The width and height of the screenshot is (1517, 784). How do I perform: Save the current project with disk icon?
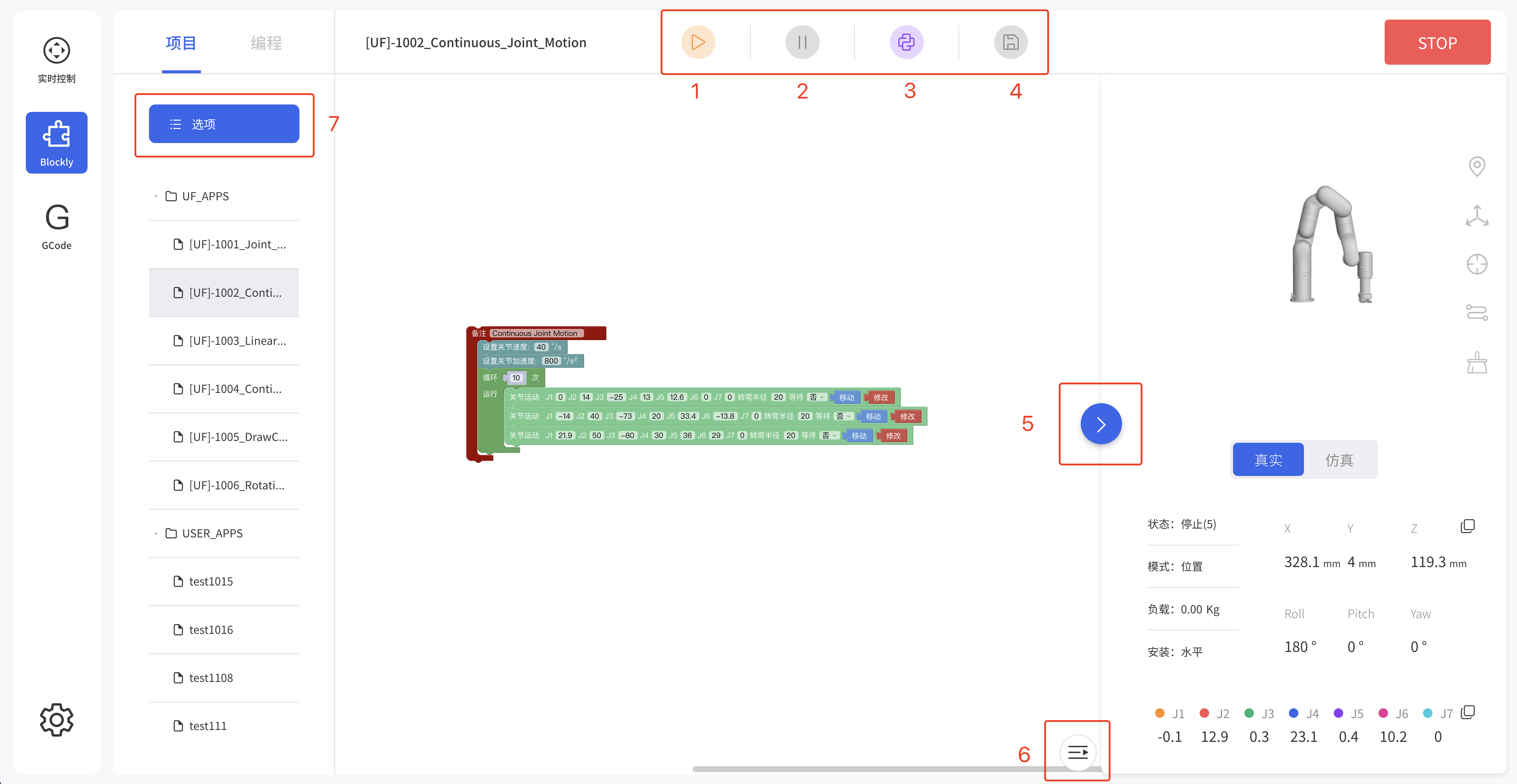[1010, 42]
